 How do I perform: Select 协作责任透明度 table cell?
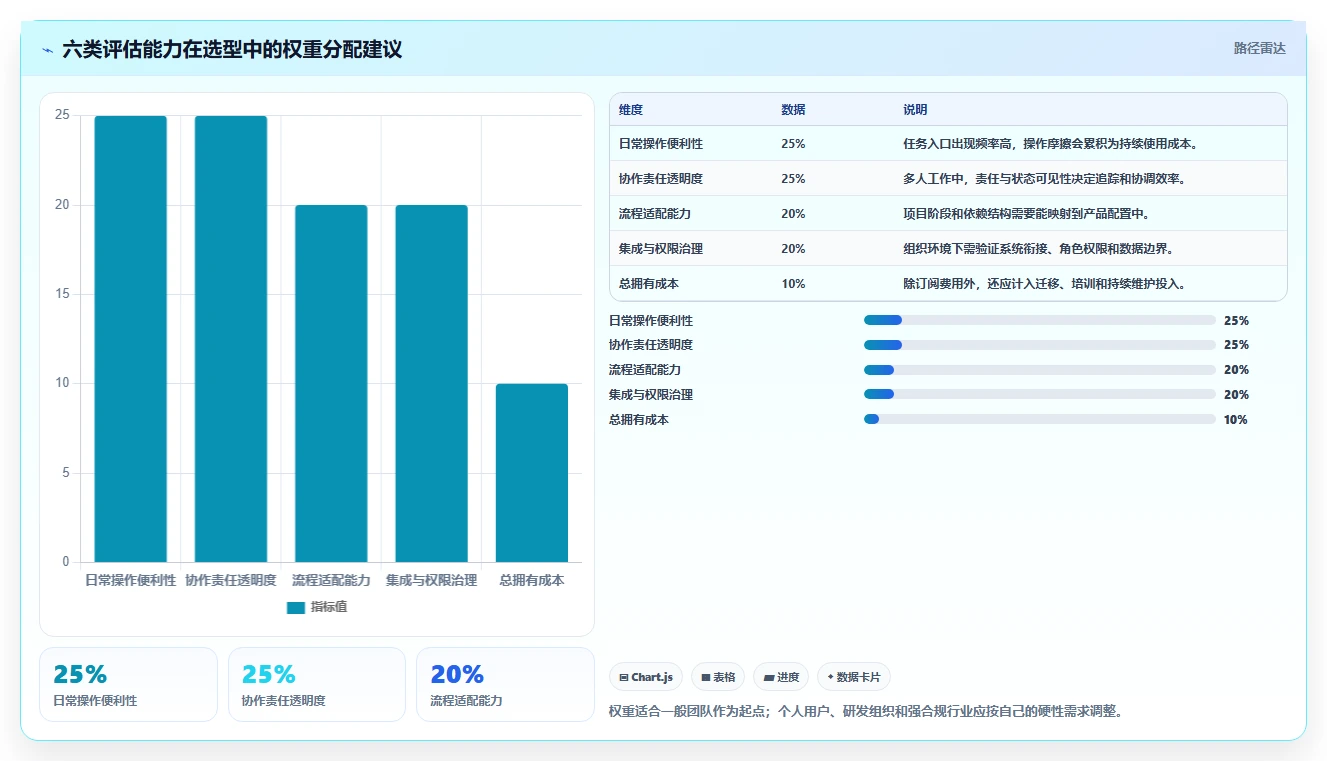pos(661,179)
